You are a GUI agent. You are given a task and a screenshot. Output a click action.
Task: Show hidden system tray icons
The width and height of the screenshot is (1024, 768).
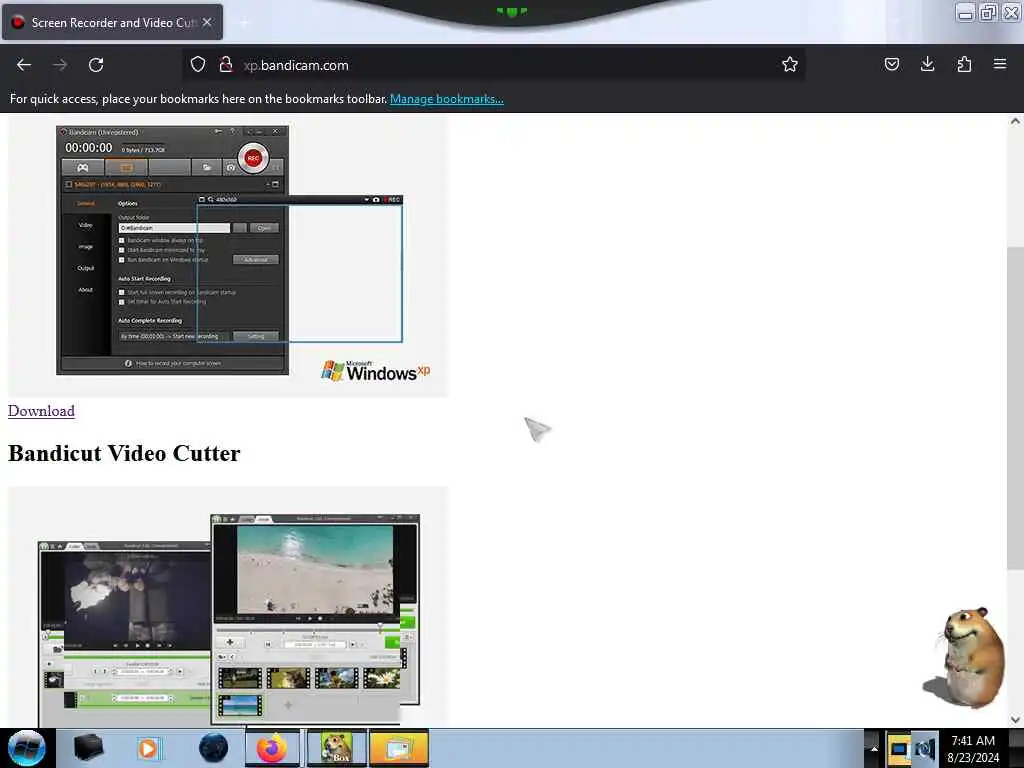pyautogui.click(x=874, y=748)
